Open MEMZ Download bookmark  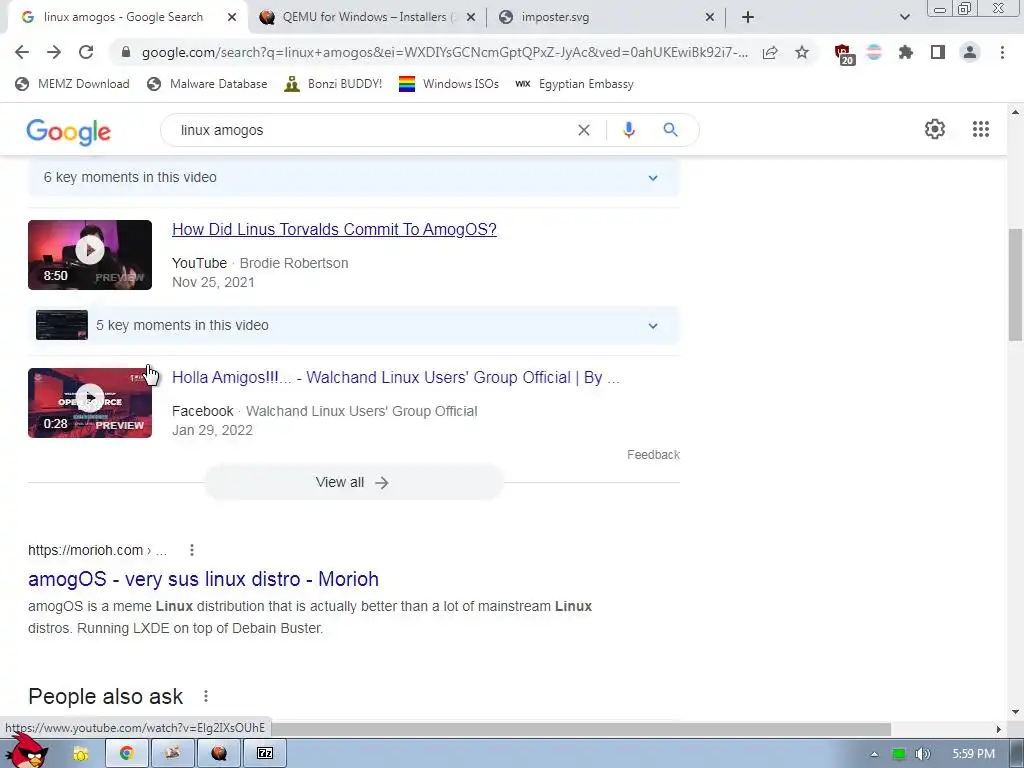pyautogui.click(x=72, y=84)
